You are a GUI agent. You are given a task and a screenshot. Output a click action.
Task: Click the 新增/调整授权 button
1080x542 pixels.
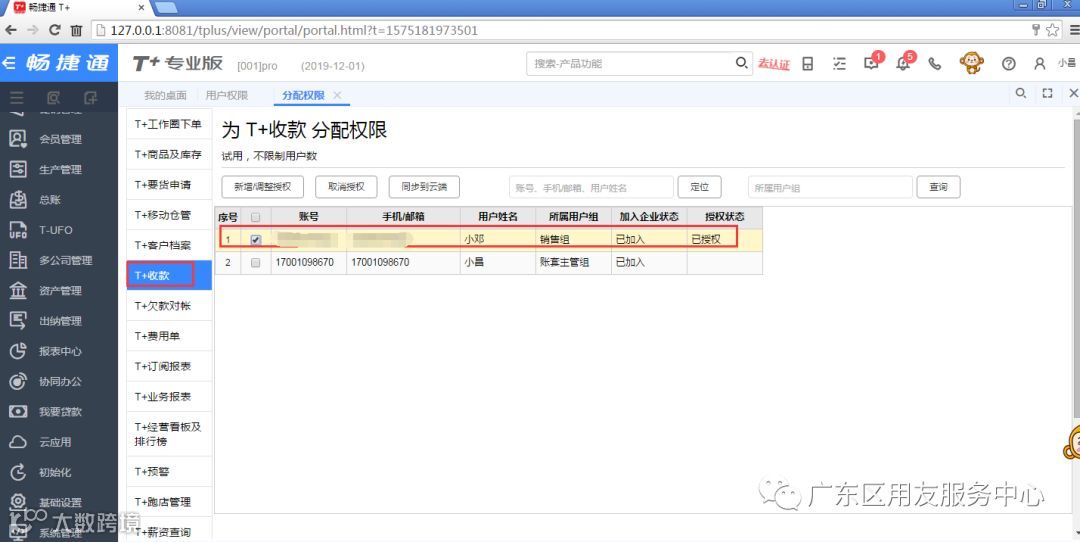pyautogui.click(x=262, y=187)
